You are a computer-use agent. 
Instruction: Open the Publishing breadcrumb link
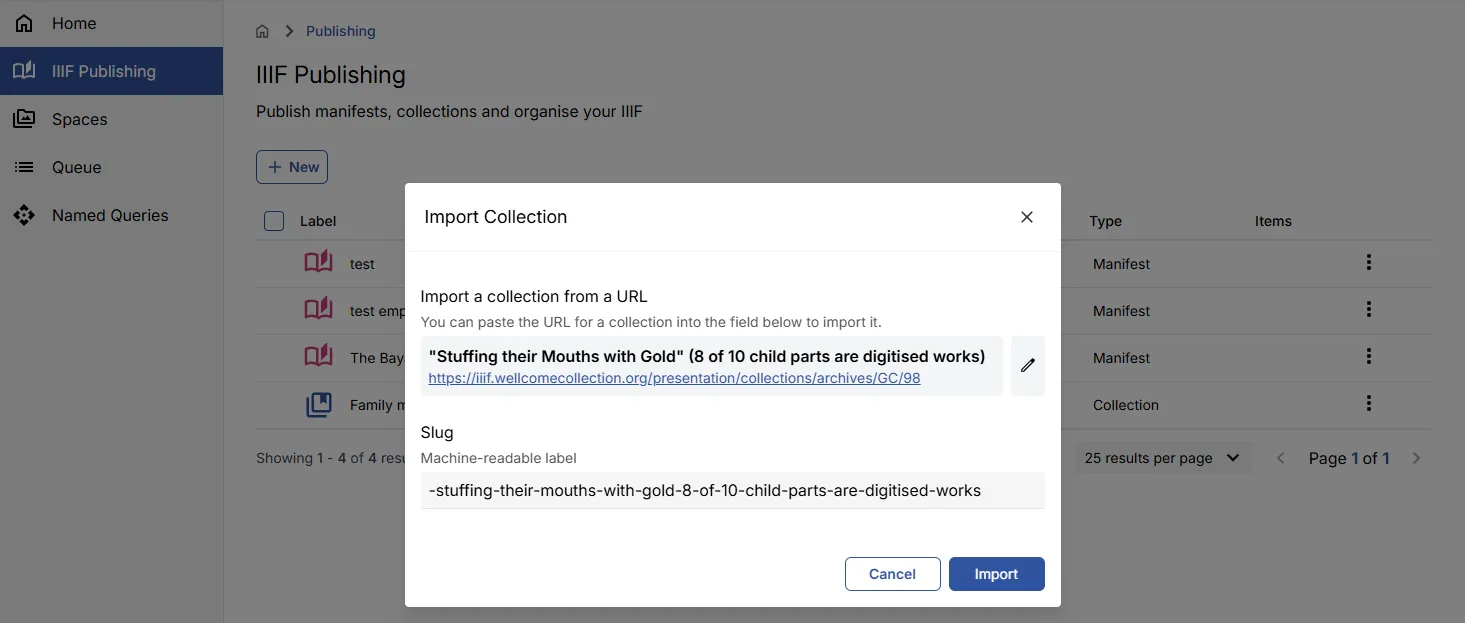(x=340, y=31)
